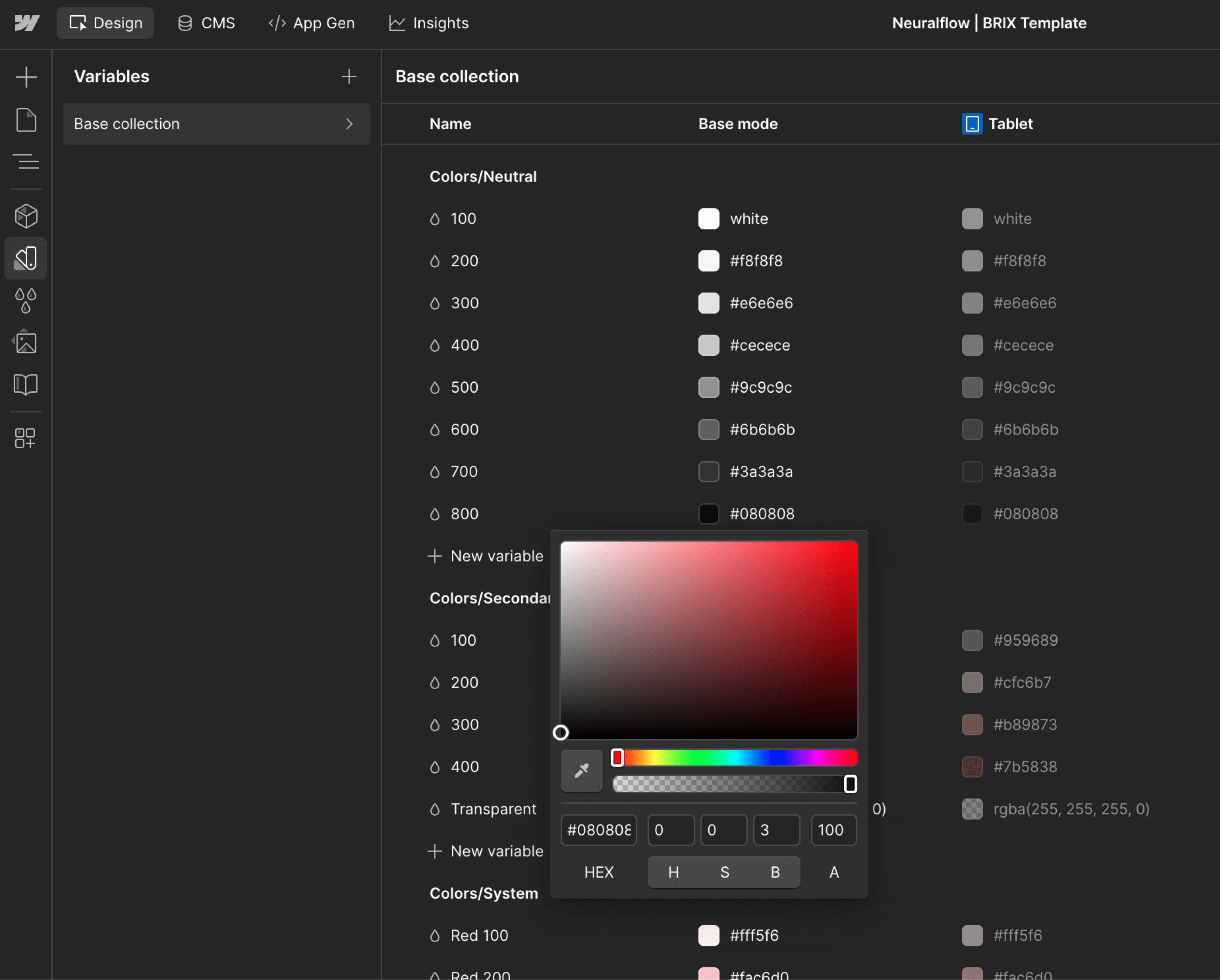Click the Tablet base mode icon
The height and width of the screenshot is (980, 1220).
[971, 124]
